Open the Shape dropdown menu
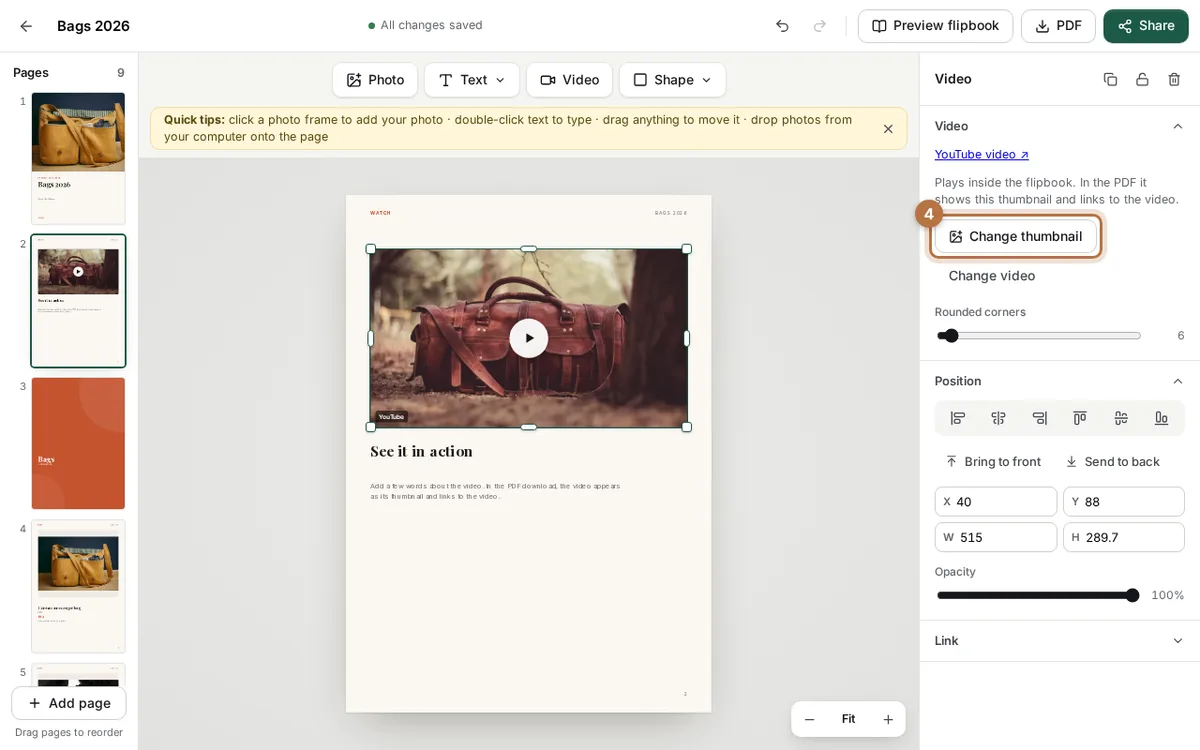This screenshot has height=750, width=1200. tap(673, 80)
